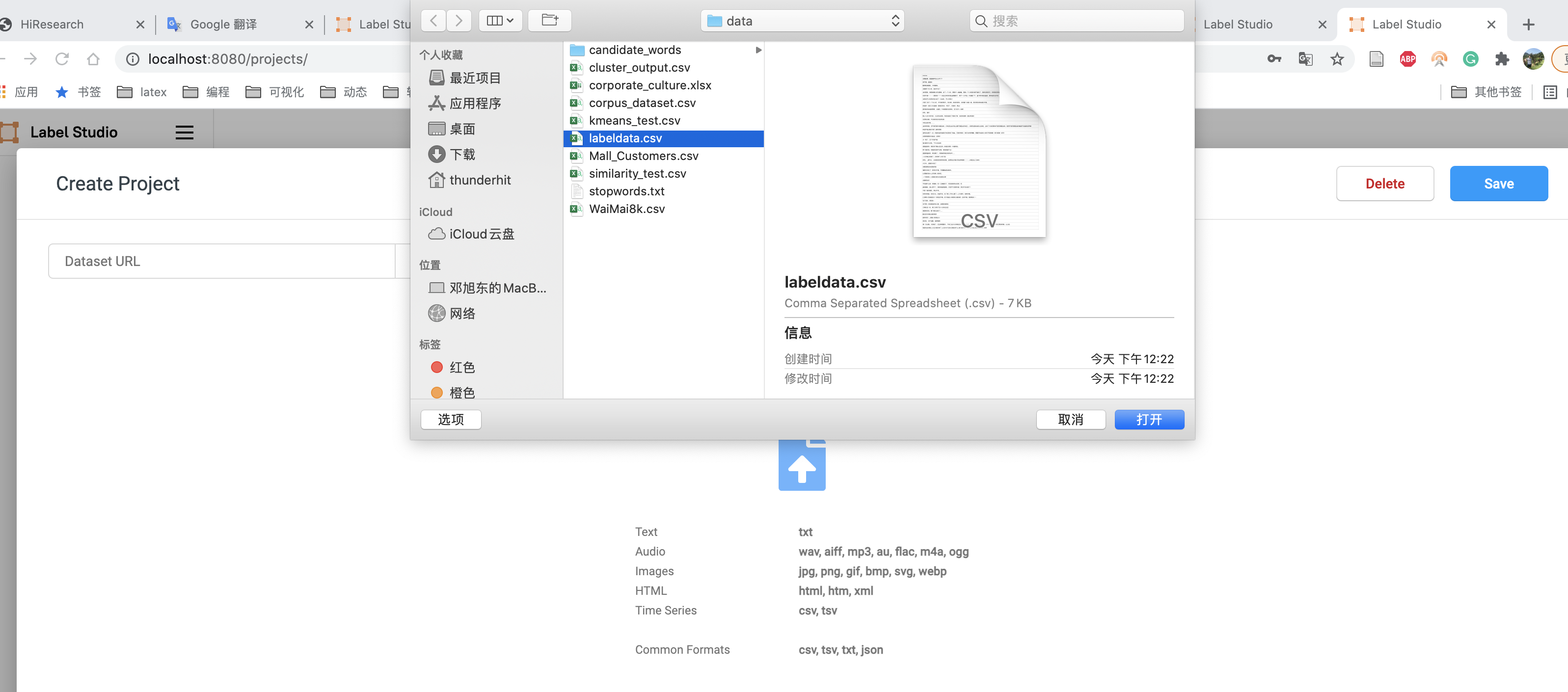Switch to the Google 翻译 tab
The image size is (1568, 692).
223,25
